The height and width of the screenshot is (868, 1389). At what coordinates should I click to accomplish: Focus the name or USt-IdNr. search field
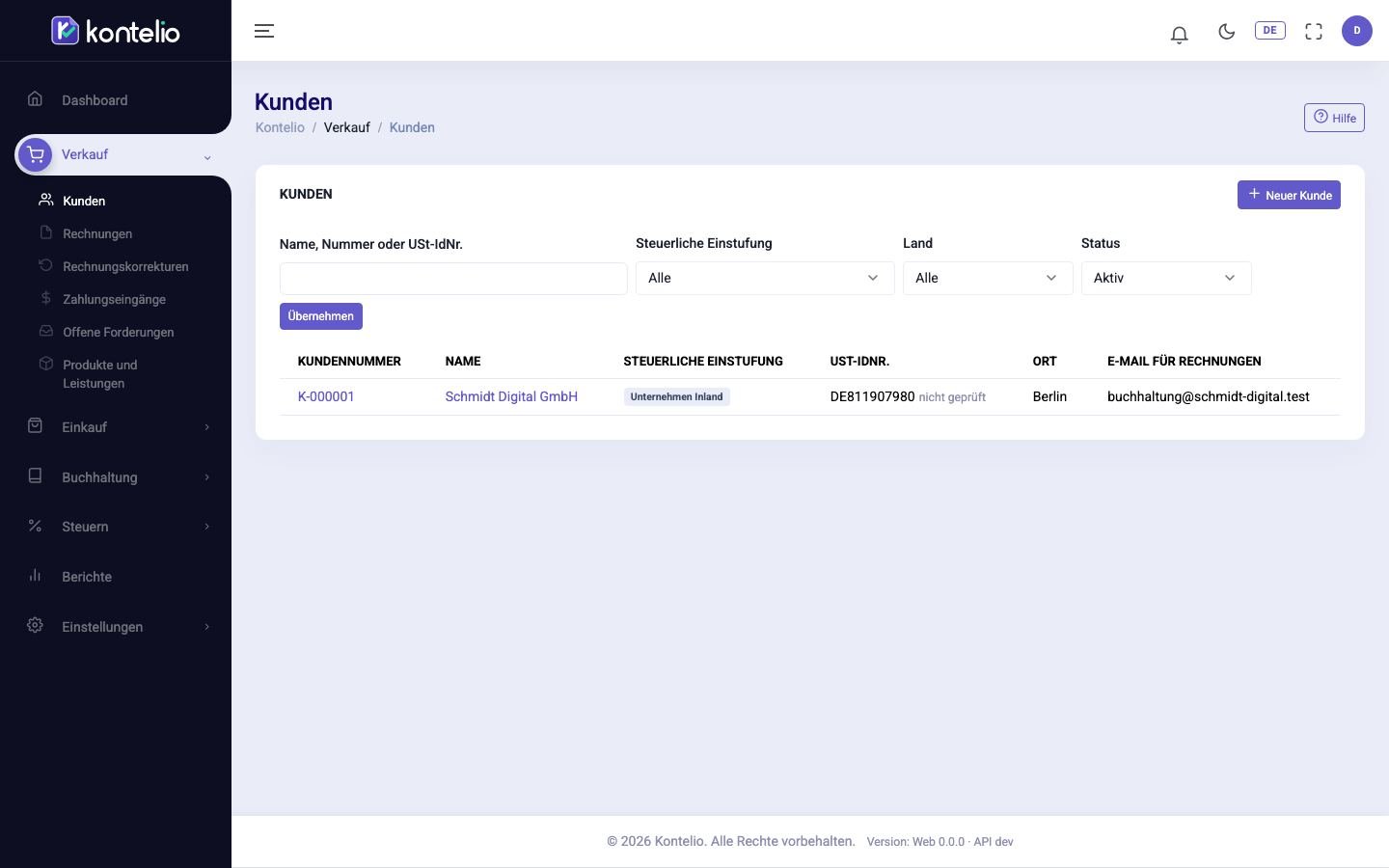pyautogui.click(x=453, y=279)
